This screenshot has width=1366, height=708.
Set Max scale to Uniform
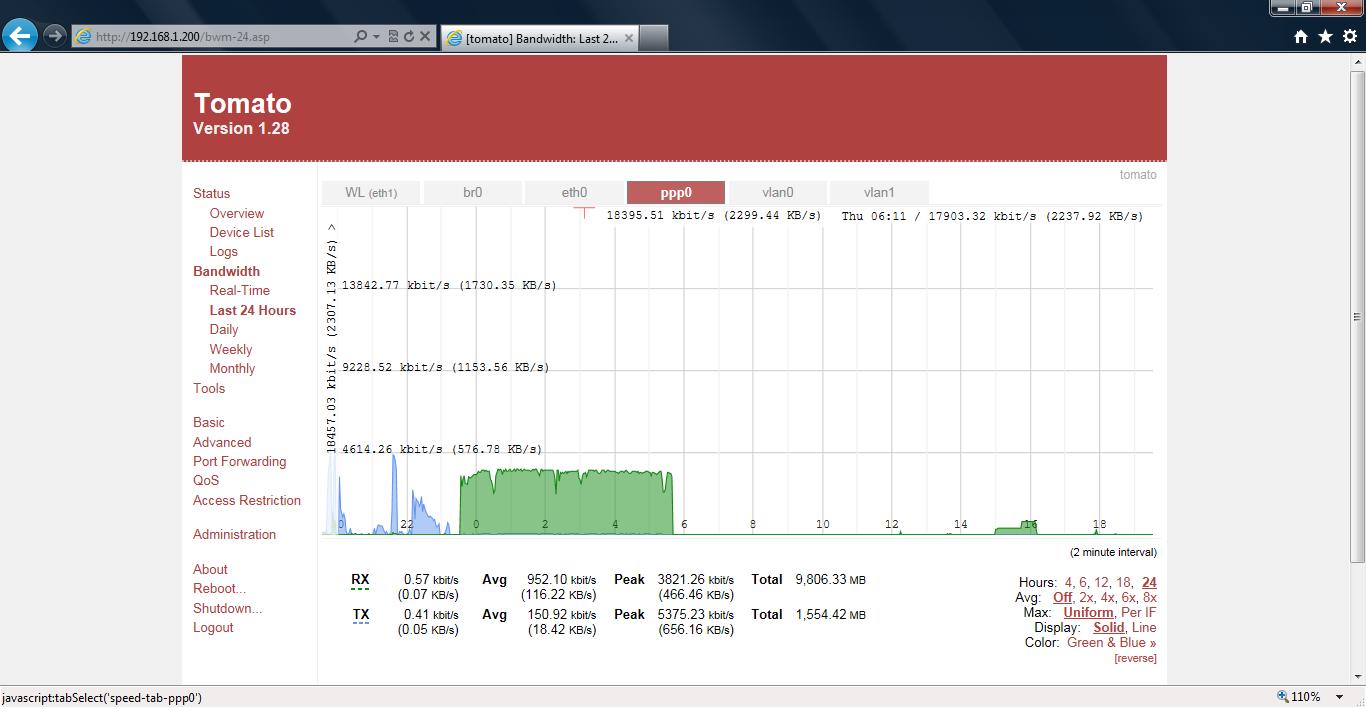(x=1088, y=612)
